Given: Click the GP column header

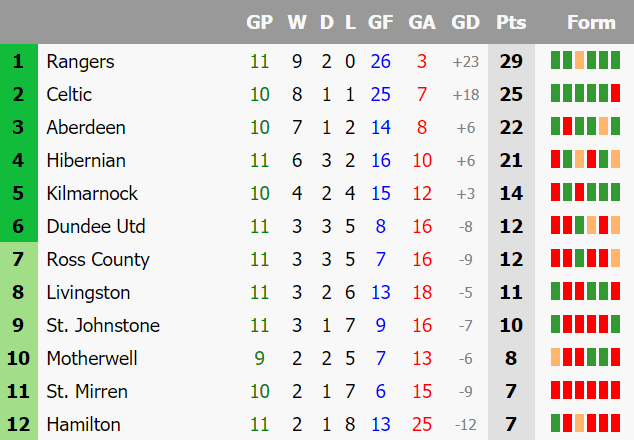Looking at the screenshot, I should [x=260, y=22].
